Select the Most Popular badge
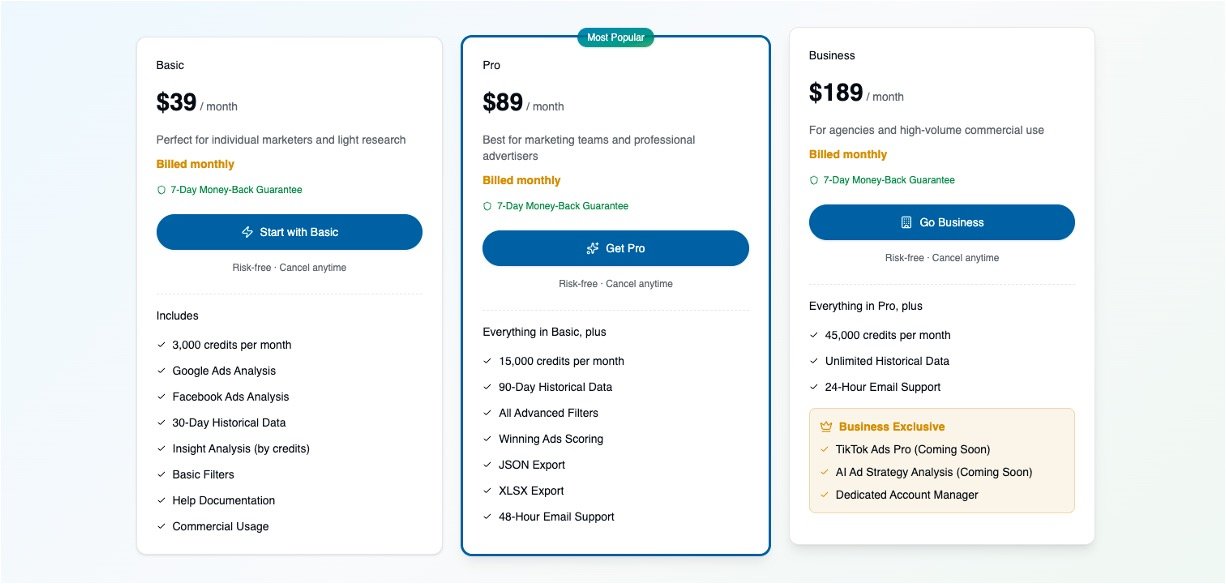 pos(616,38)
